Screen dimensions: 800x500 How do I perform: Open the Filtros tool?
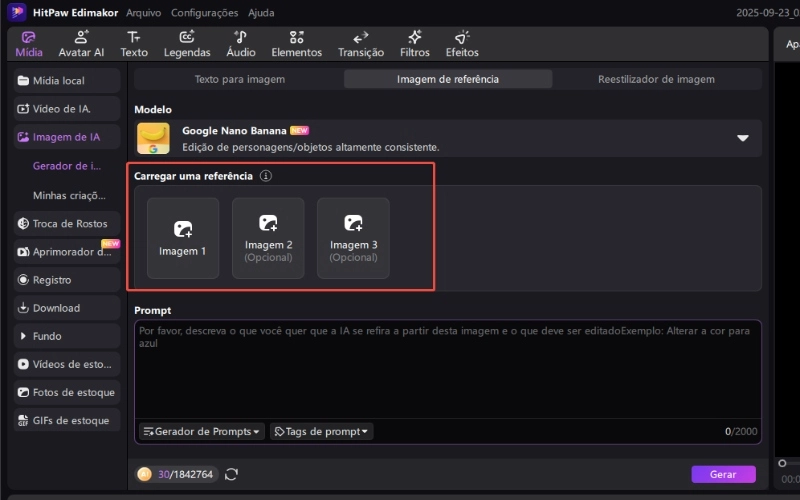click(414, 44)
